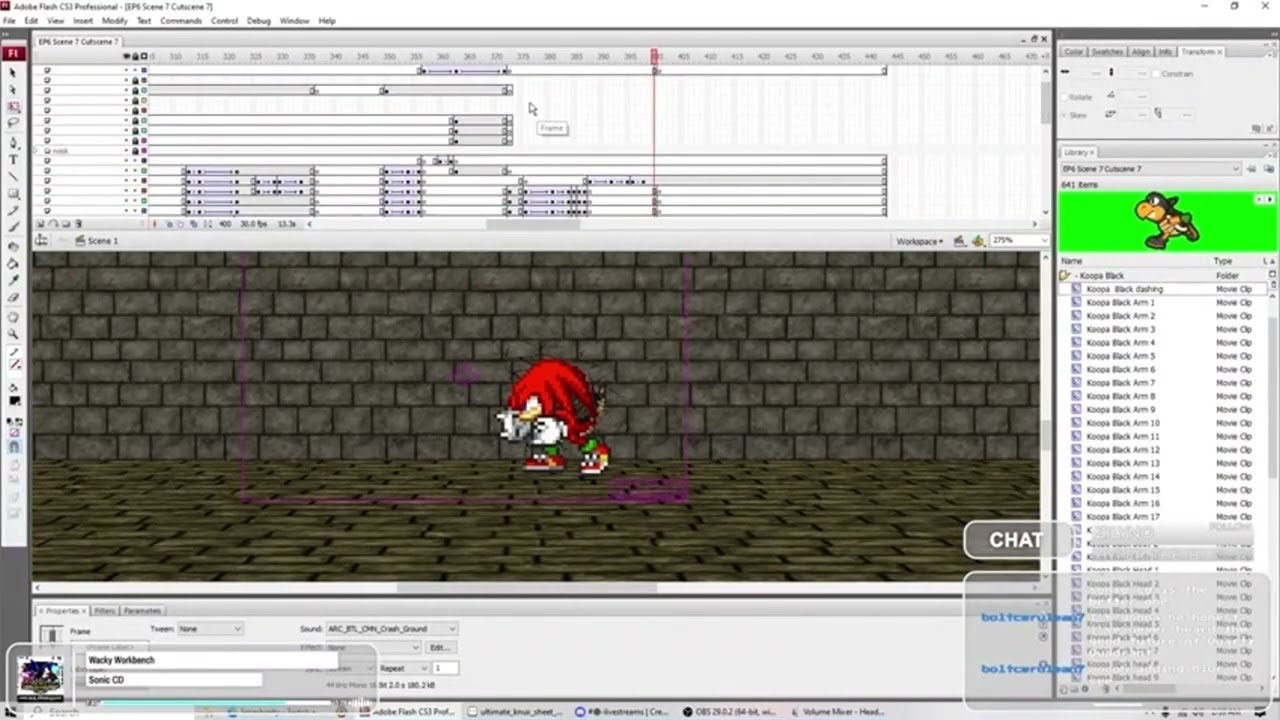Click the red playhead marker on timeline
This screenshot has width=1280, height=720.
tap(655, 56)
